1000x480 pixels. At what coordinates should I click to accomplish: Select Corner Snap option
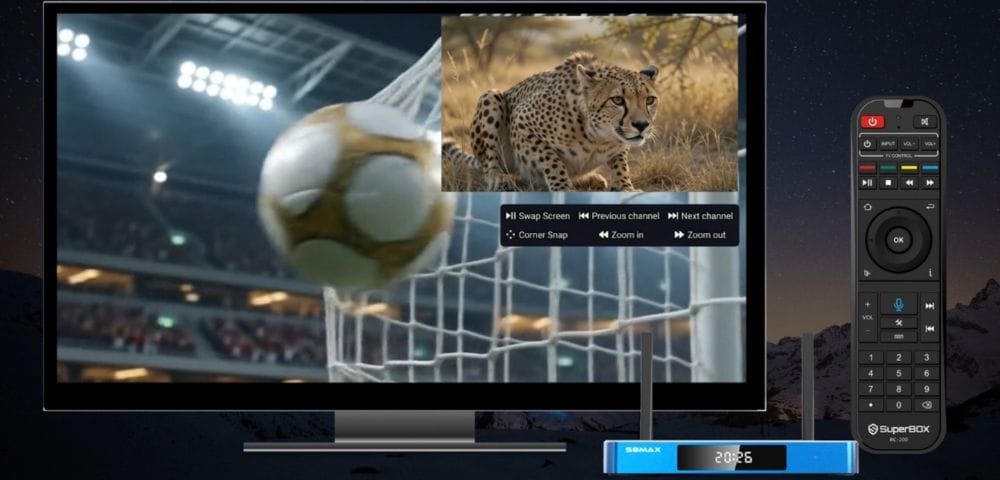(x=536, y=235)
